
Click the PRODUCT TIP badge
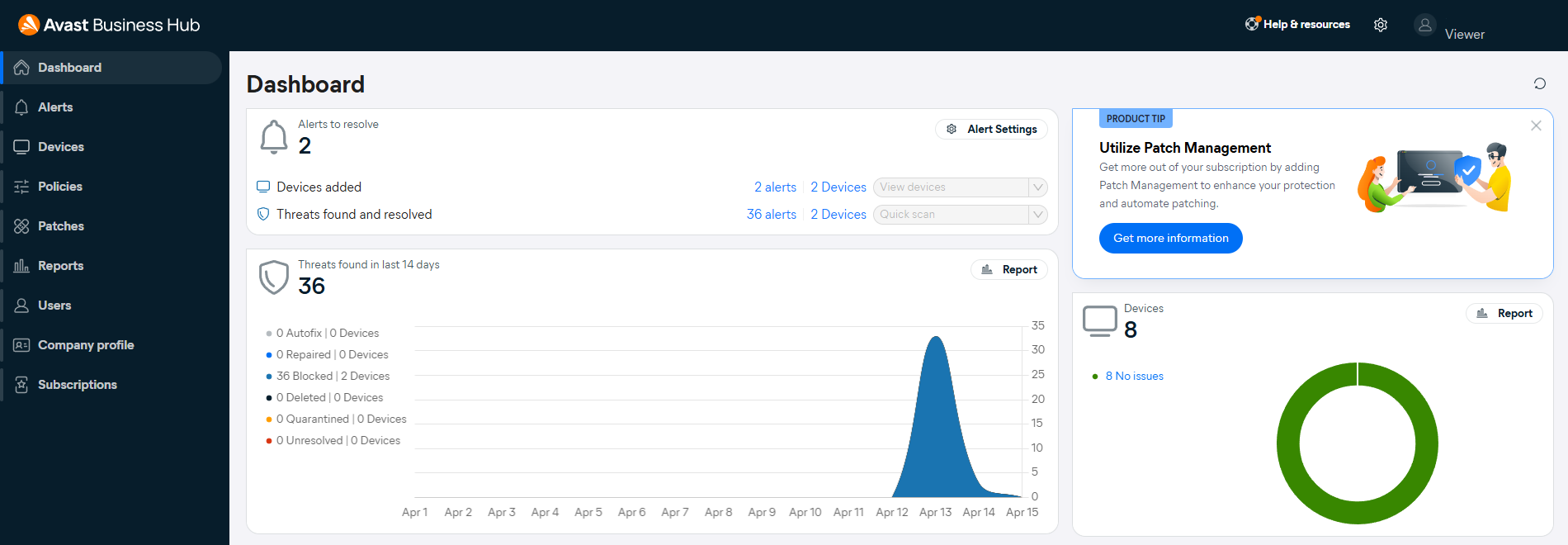tap(1136, 118)
